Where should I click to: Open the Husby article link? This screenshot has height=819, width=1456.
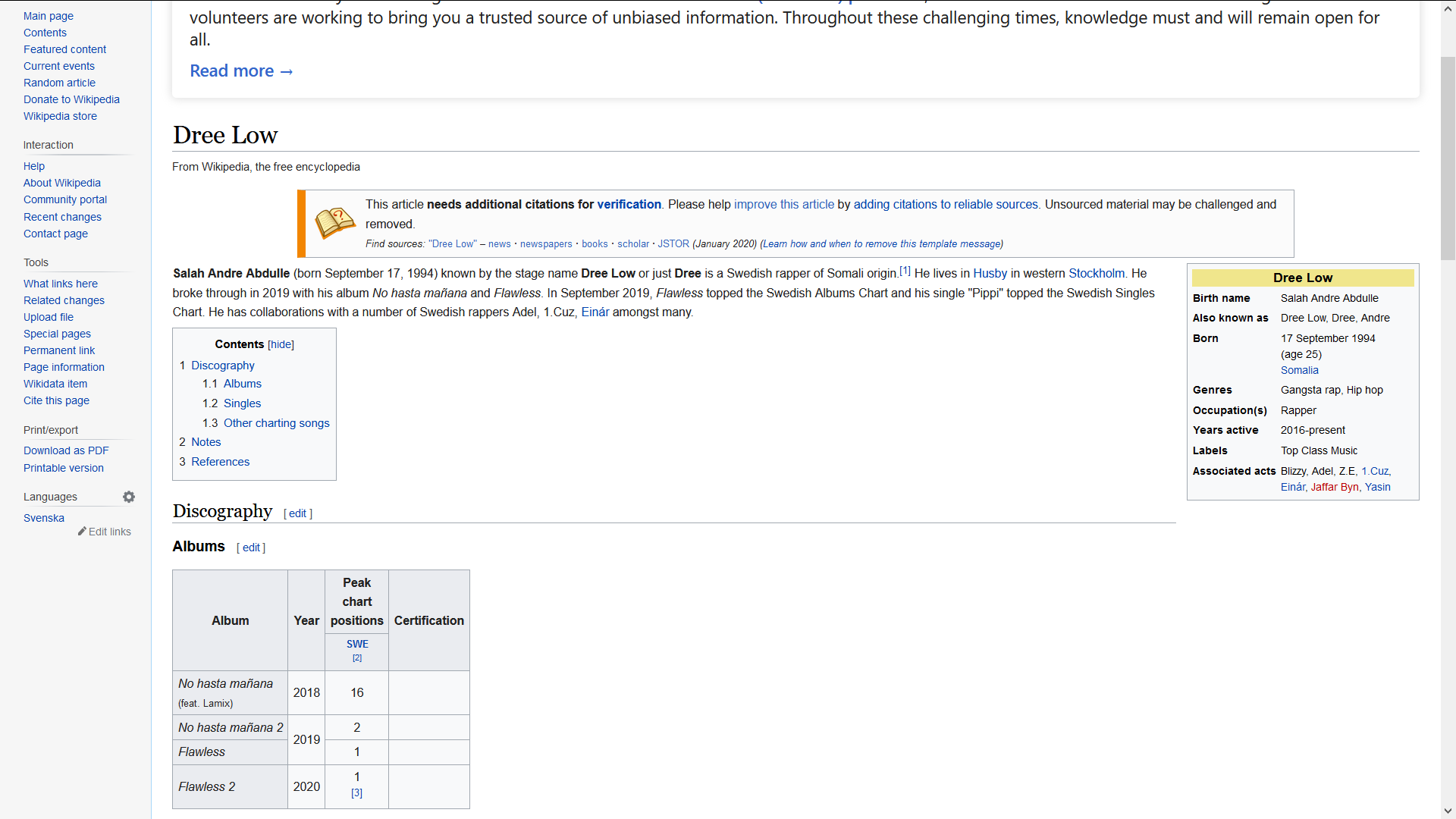pos(990,274)
